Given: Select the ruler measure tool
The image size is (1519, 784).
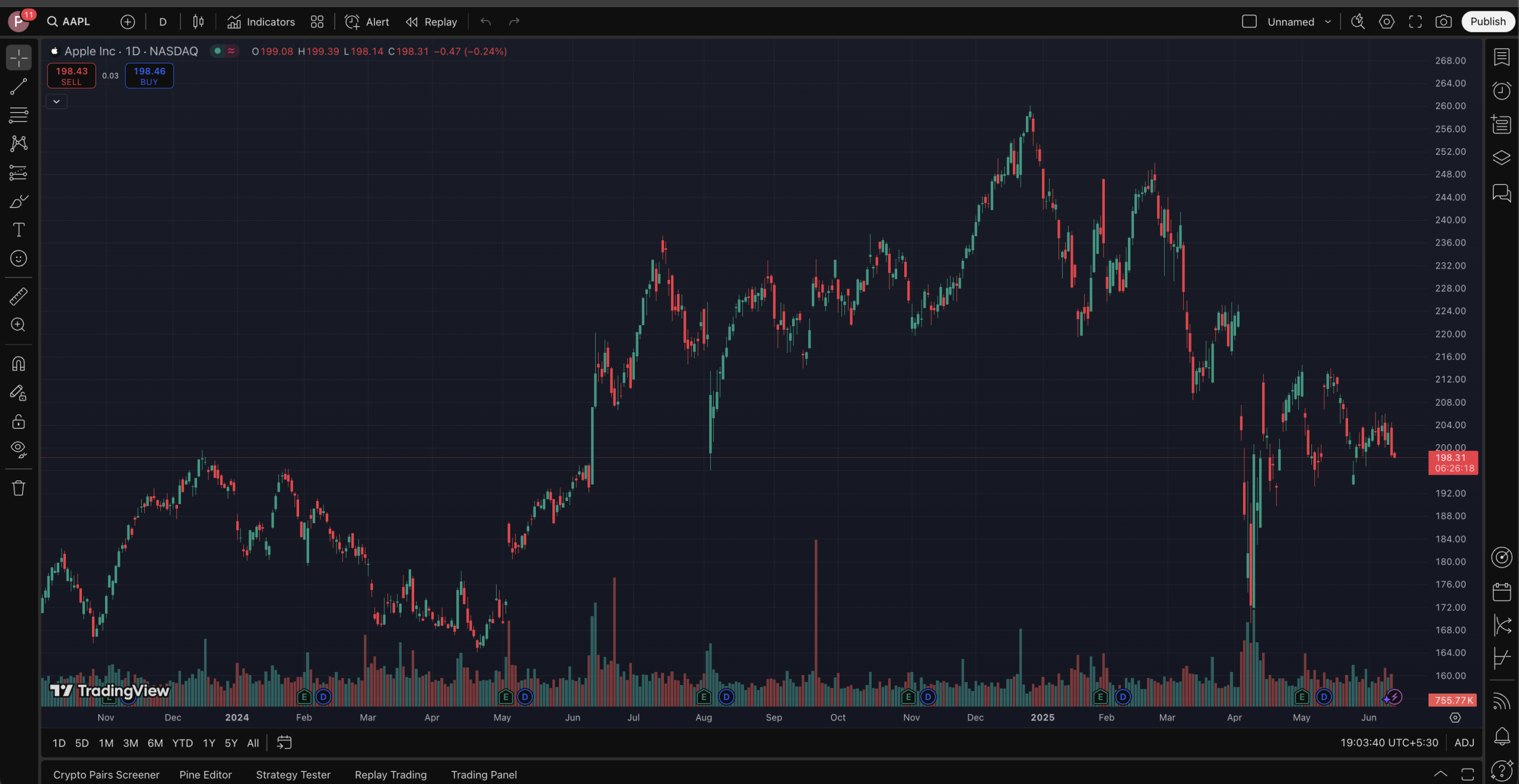Looking at the screenshot, I should coord(18,296).
